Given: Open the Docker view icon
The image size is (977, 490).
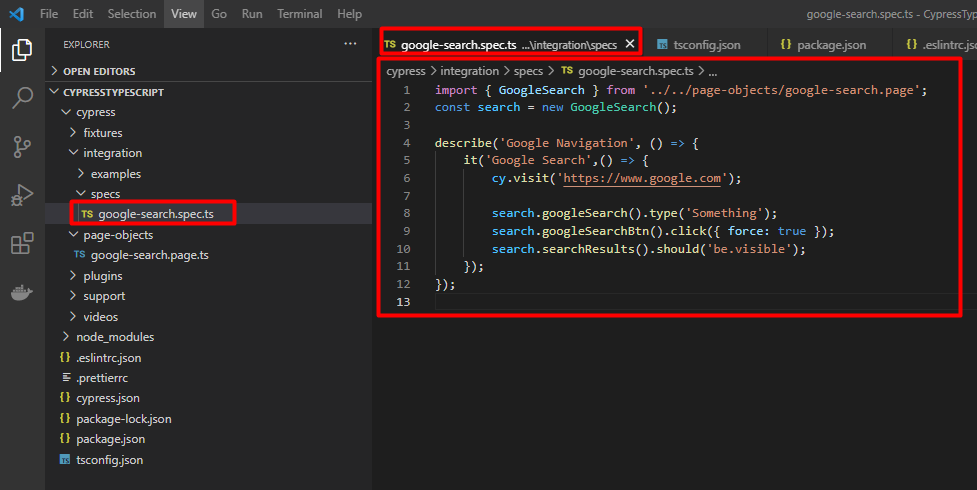Looking at the screenshot, I should [22, 294].
